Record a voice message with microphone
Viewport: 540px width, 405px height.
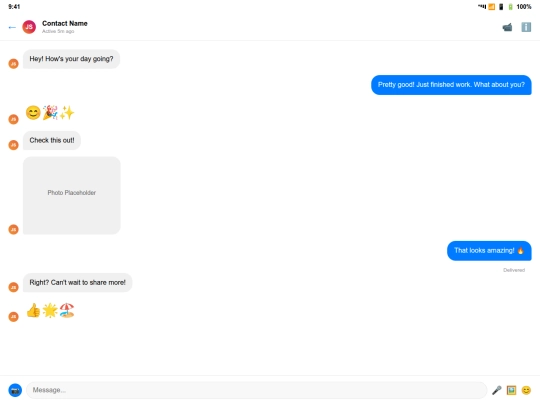tap(496, 390)
